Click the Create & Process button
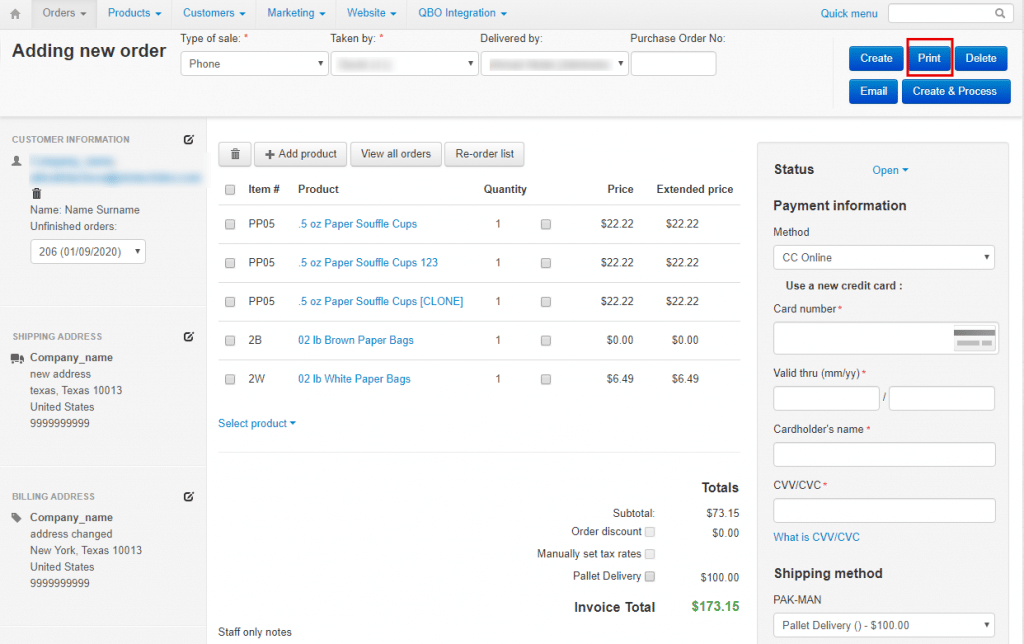Screen dimensions: 1024x644 point(955,91)
